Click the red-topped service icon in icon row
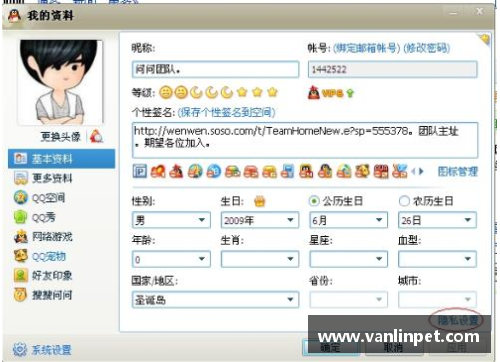Image resolution: width=500 pixels, height=362 pixels. [251, 171]
